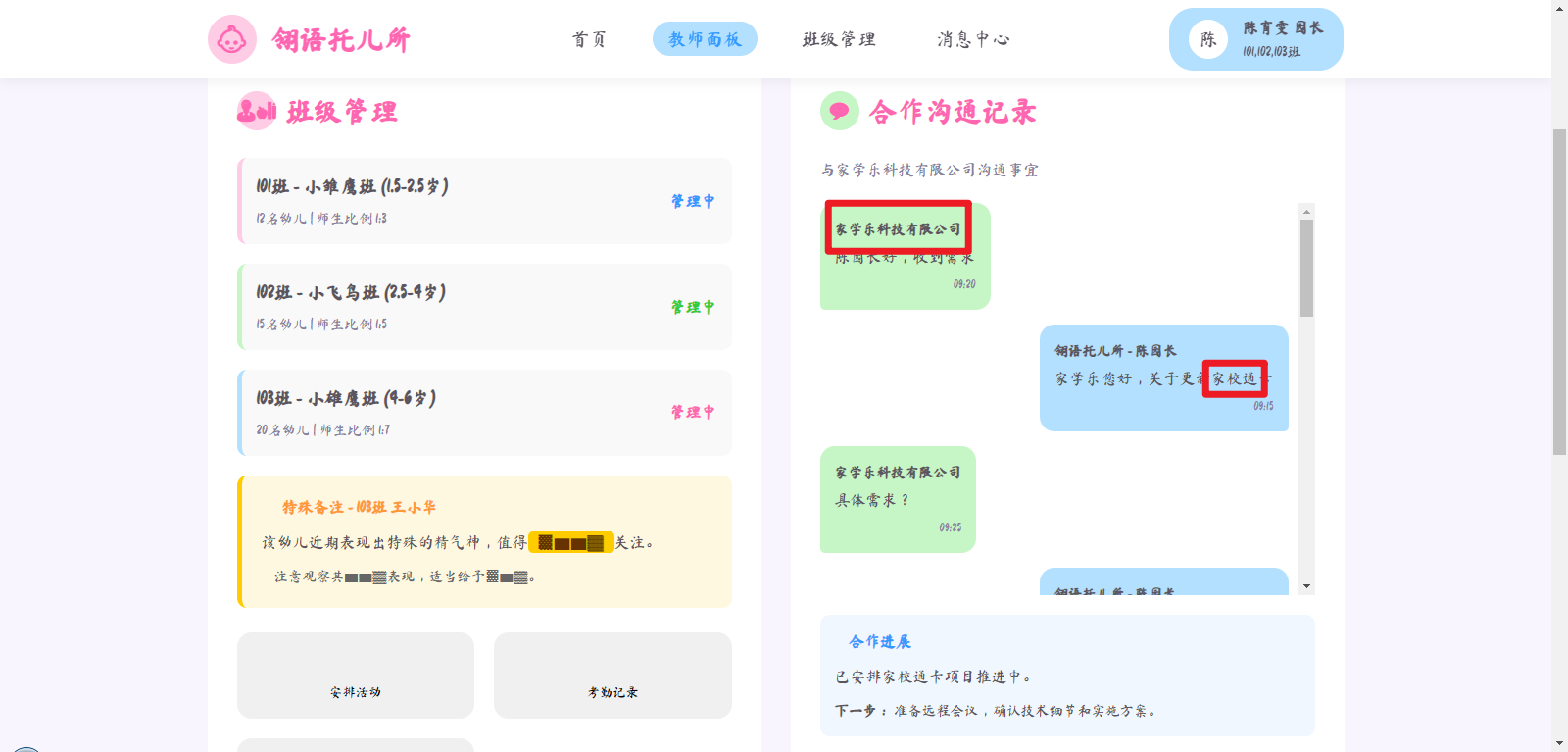The image size is (1568, 752).
Task: Click the class management heading icon
Action: 257,111
